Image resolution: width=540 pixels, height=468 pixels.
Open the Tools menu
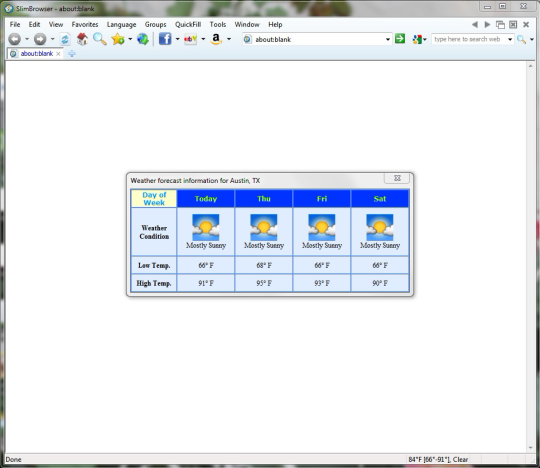pos(218,24)
